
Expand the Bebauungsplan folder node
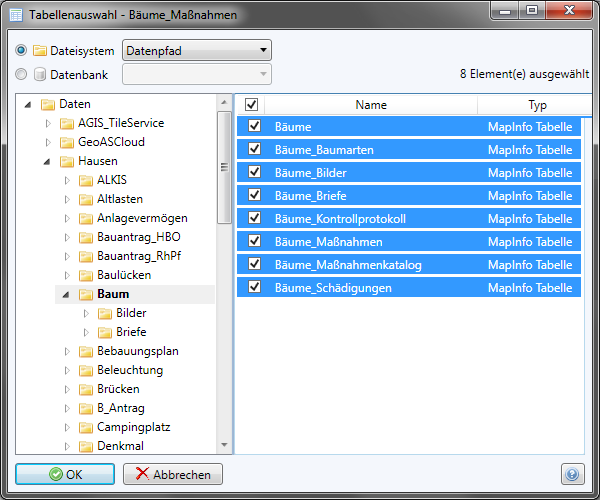67,351
